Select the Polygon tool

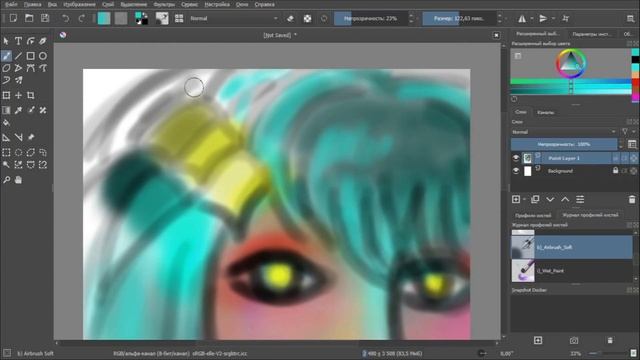6,68
